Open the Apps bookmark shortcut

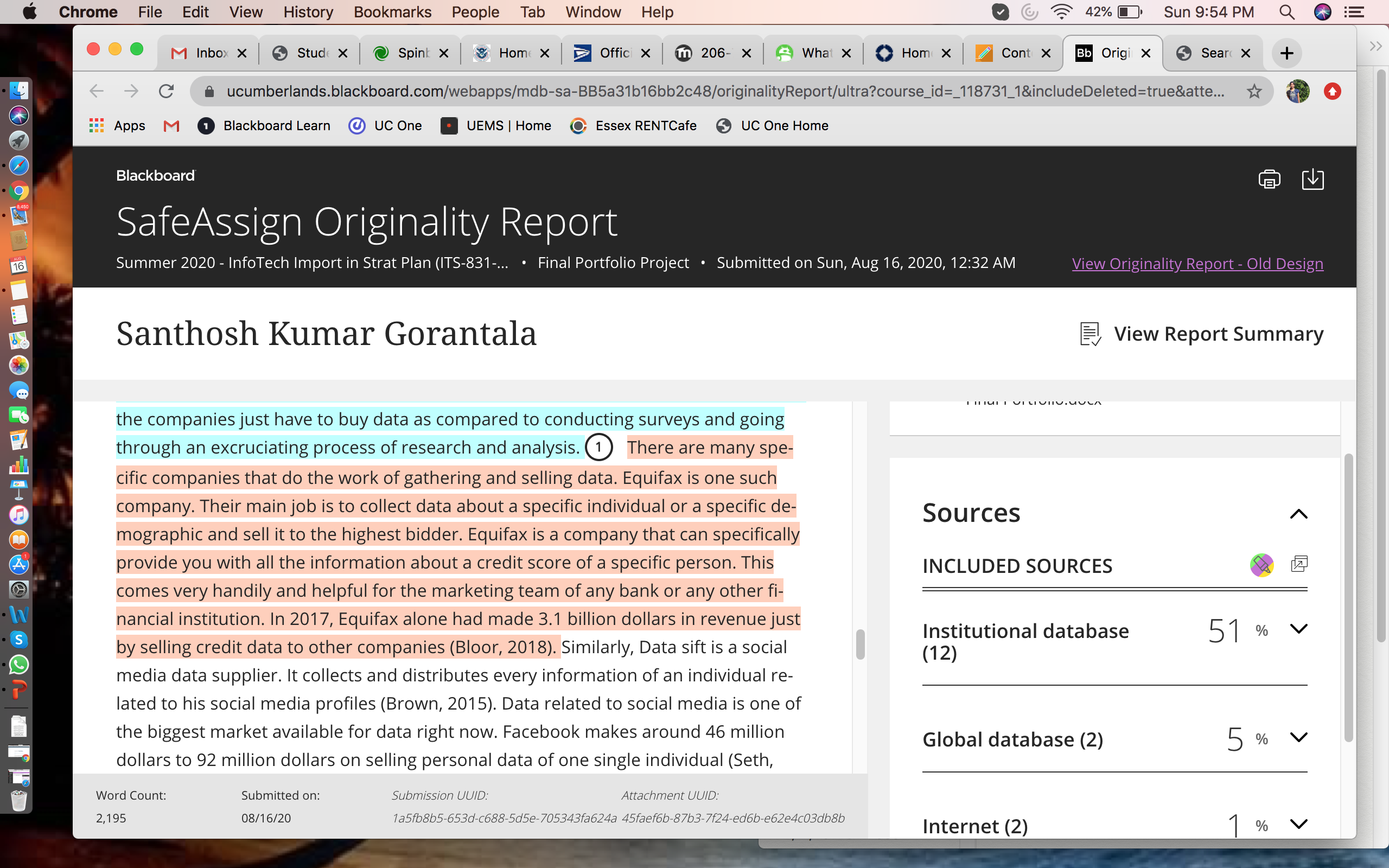(x=118, y=126)
